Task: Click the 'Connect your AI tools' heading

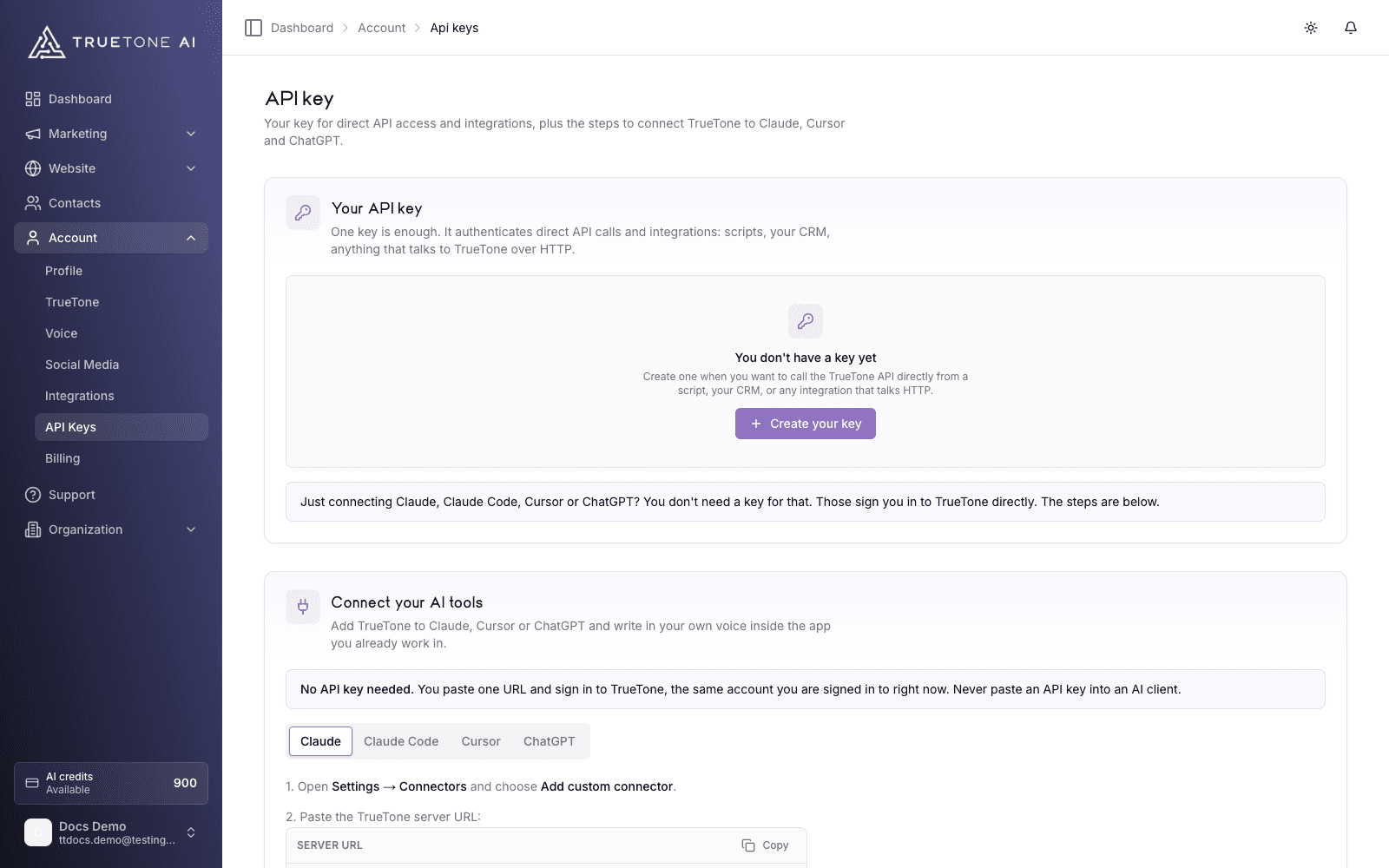Action: click(x=407, y=602)
